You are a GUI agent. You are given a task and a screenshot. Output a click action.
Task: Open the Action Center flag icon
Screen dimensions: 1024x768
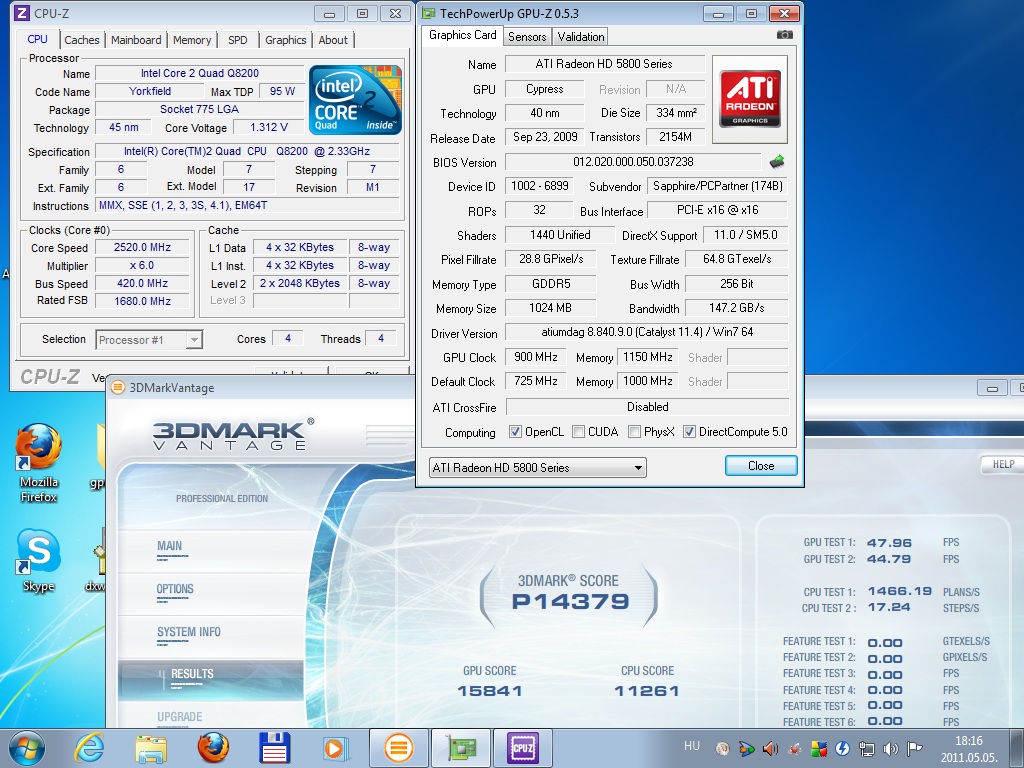tap(914, 748)
